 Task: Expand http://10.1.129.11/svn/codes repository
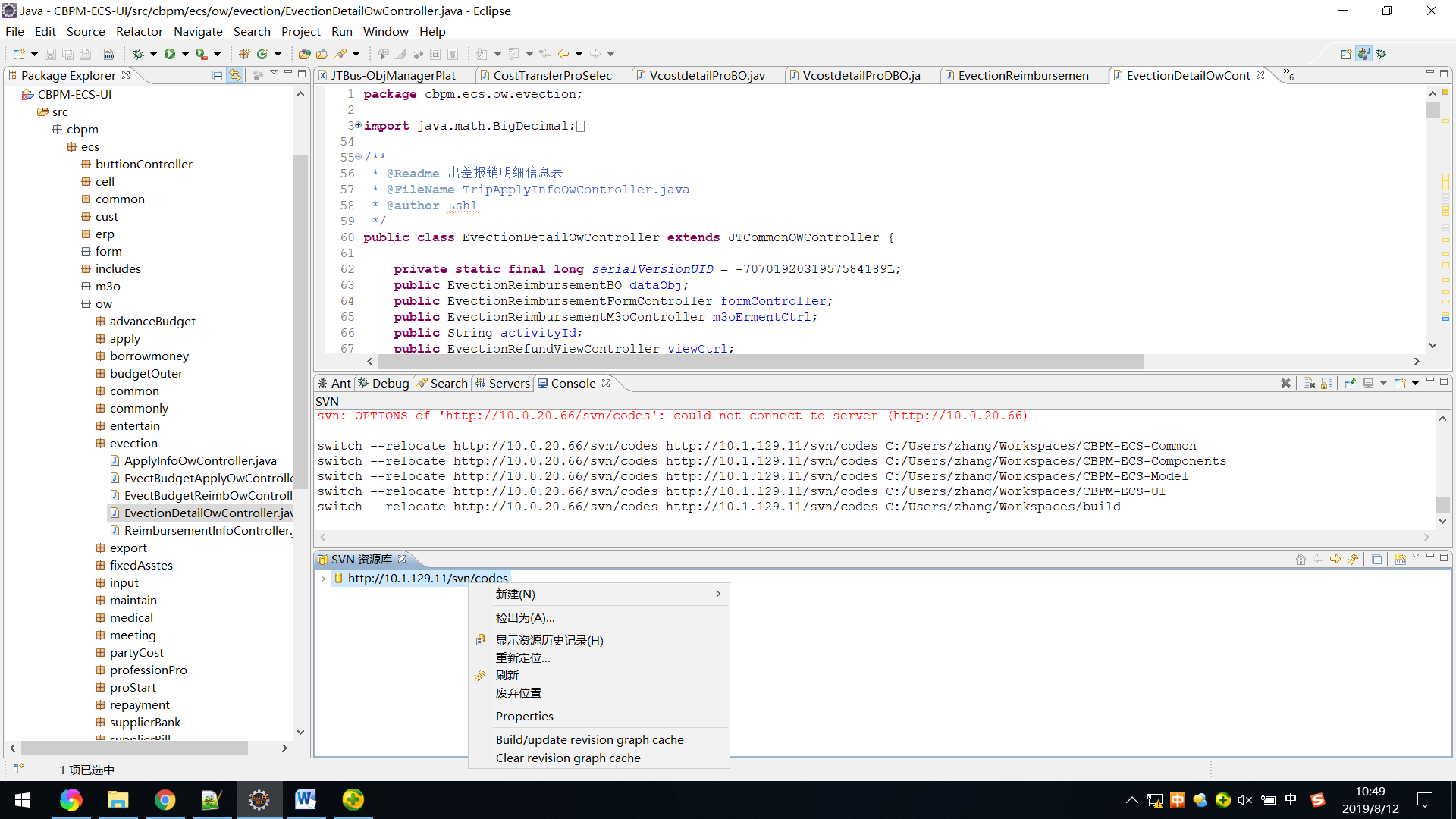pos(322,578)
